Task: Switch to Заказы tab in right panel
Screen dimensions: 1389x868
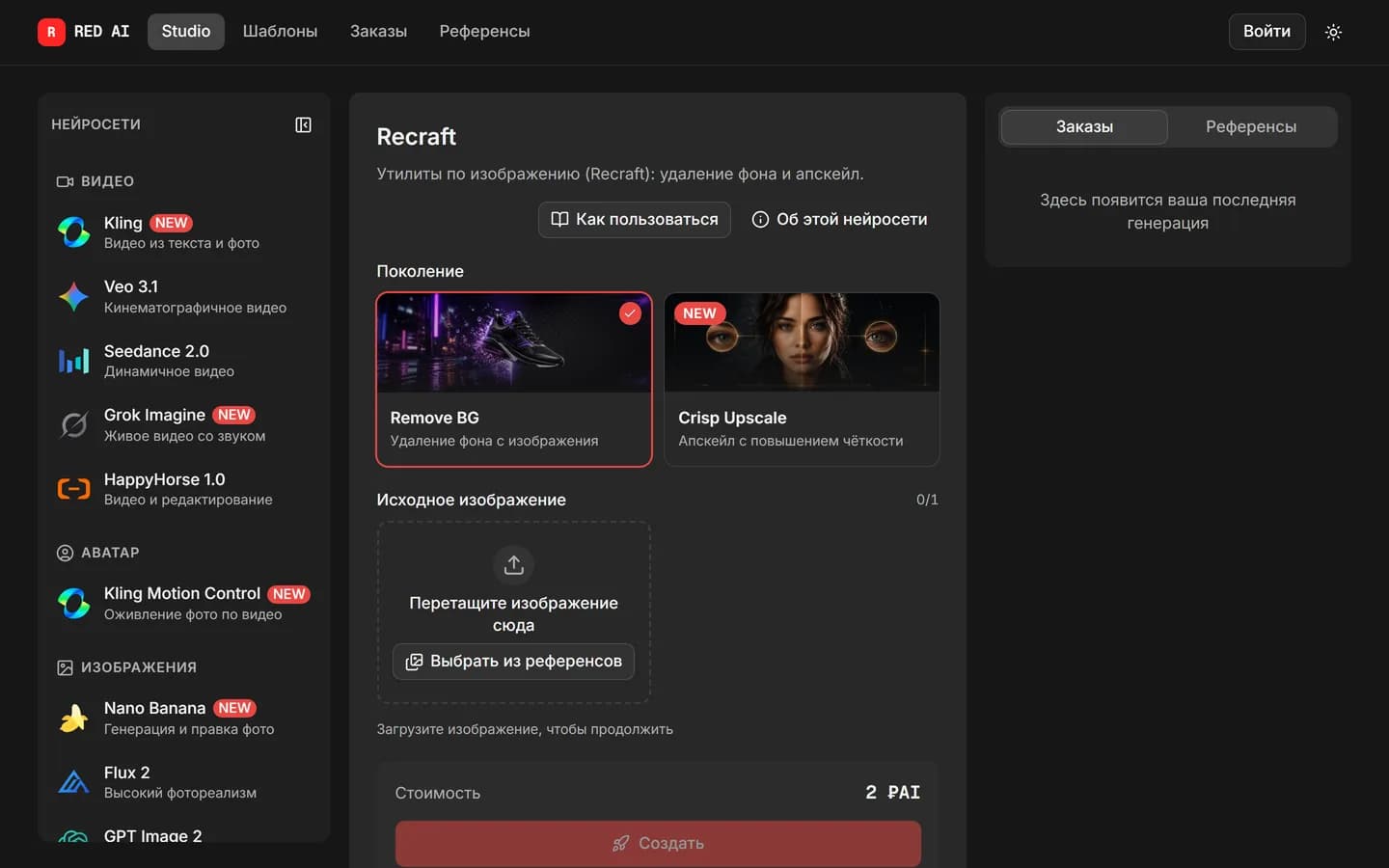Action: coord(1084,126)
